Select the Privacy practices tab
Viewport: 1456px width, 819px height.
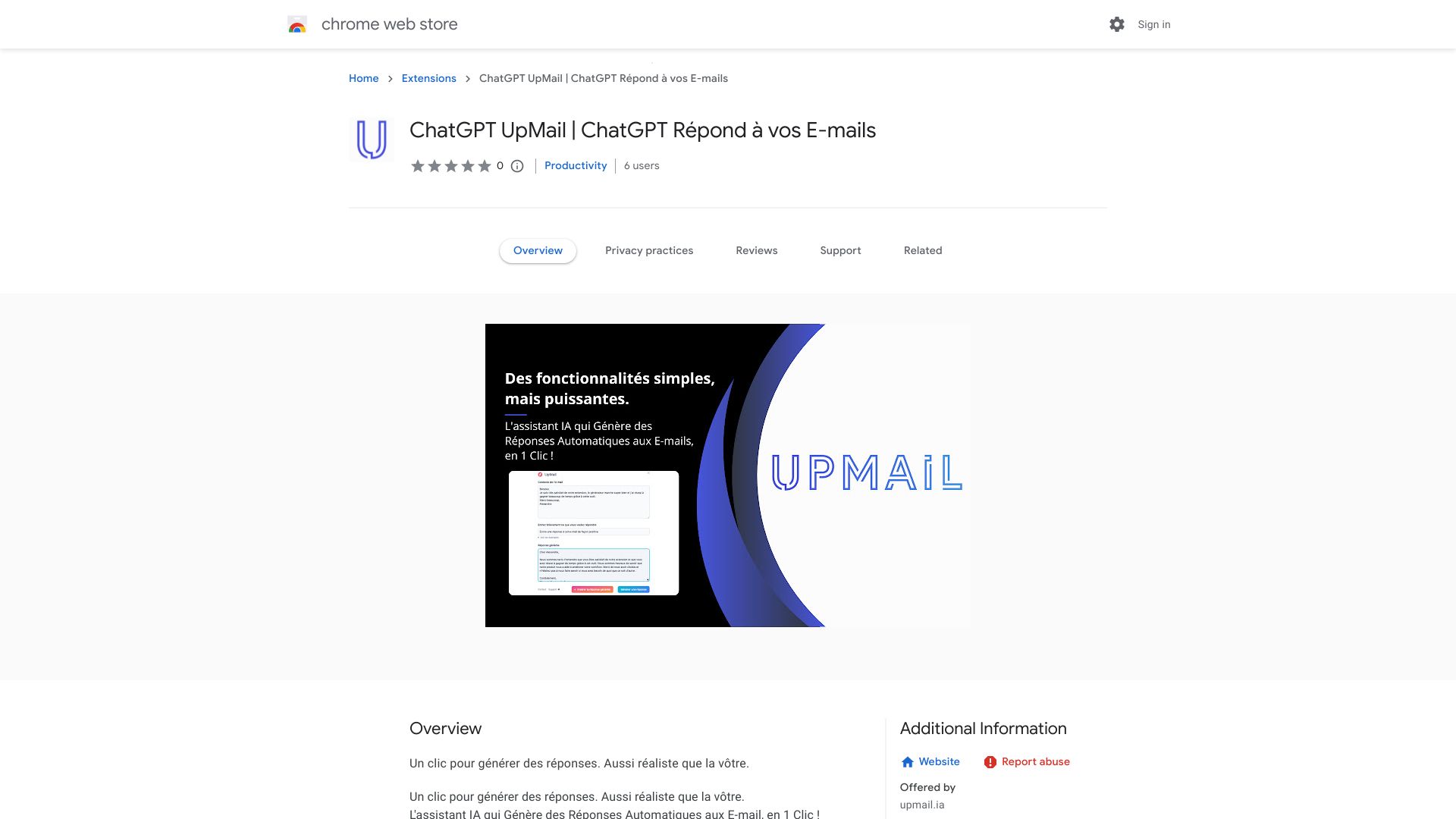click(649, 250)
